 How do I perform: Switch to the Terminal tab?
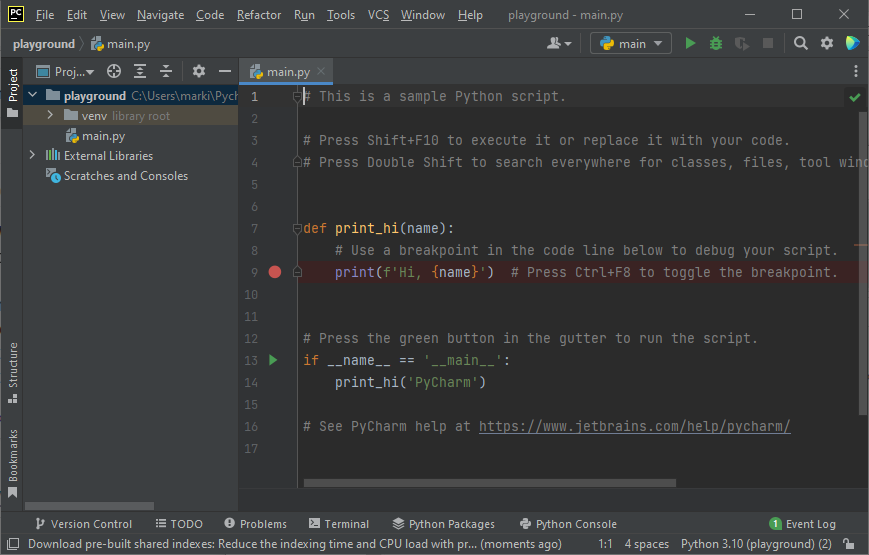339,524
